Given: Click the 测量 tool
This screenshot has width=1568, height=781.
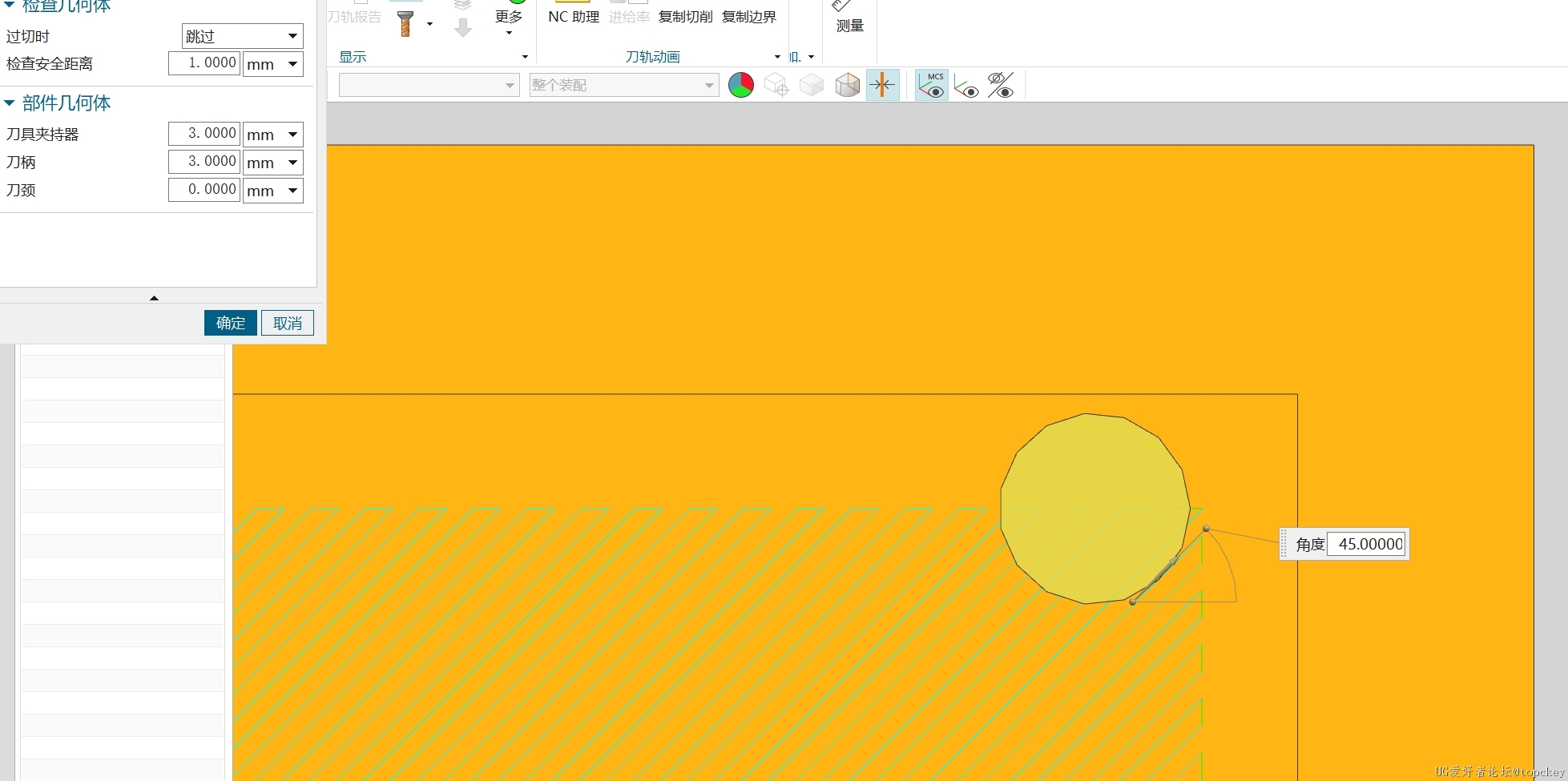Looking at the screenshot, I should (849, 16).
